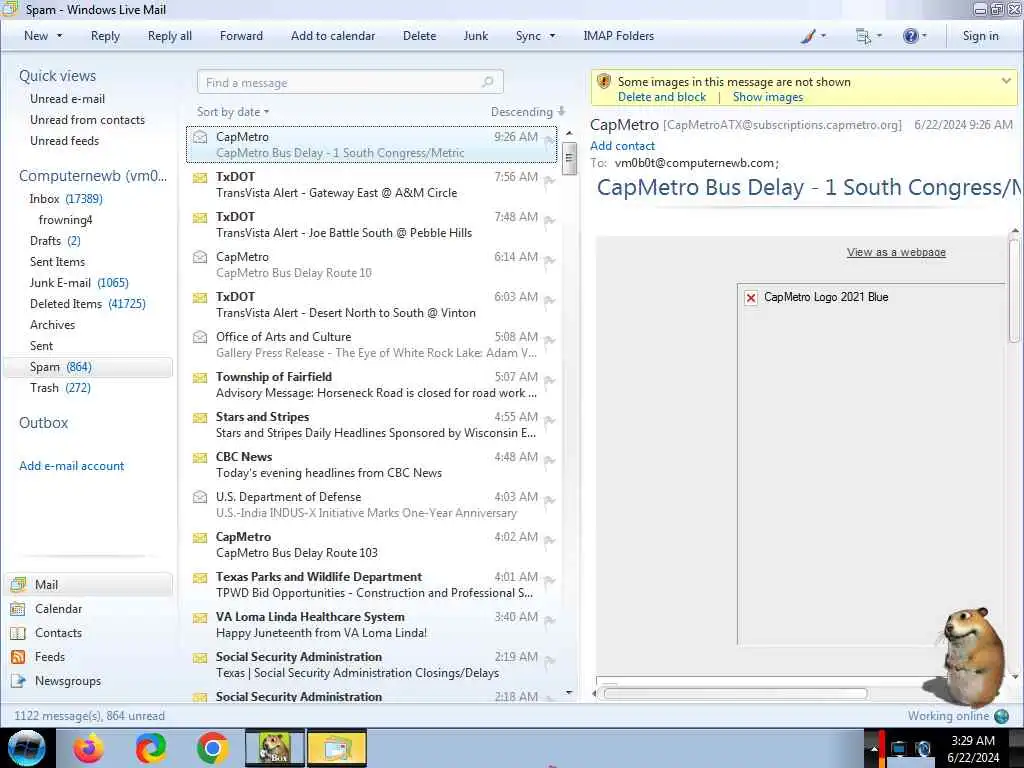Expand the image warning bar chevron
Image resolution: width=1024 pixels, height=768 pixels.
click(x=1006, y=81)
